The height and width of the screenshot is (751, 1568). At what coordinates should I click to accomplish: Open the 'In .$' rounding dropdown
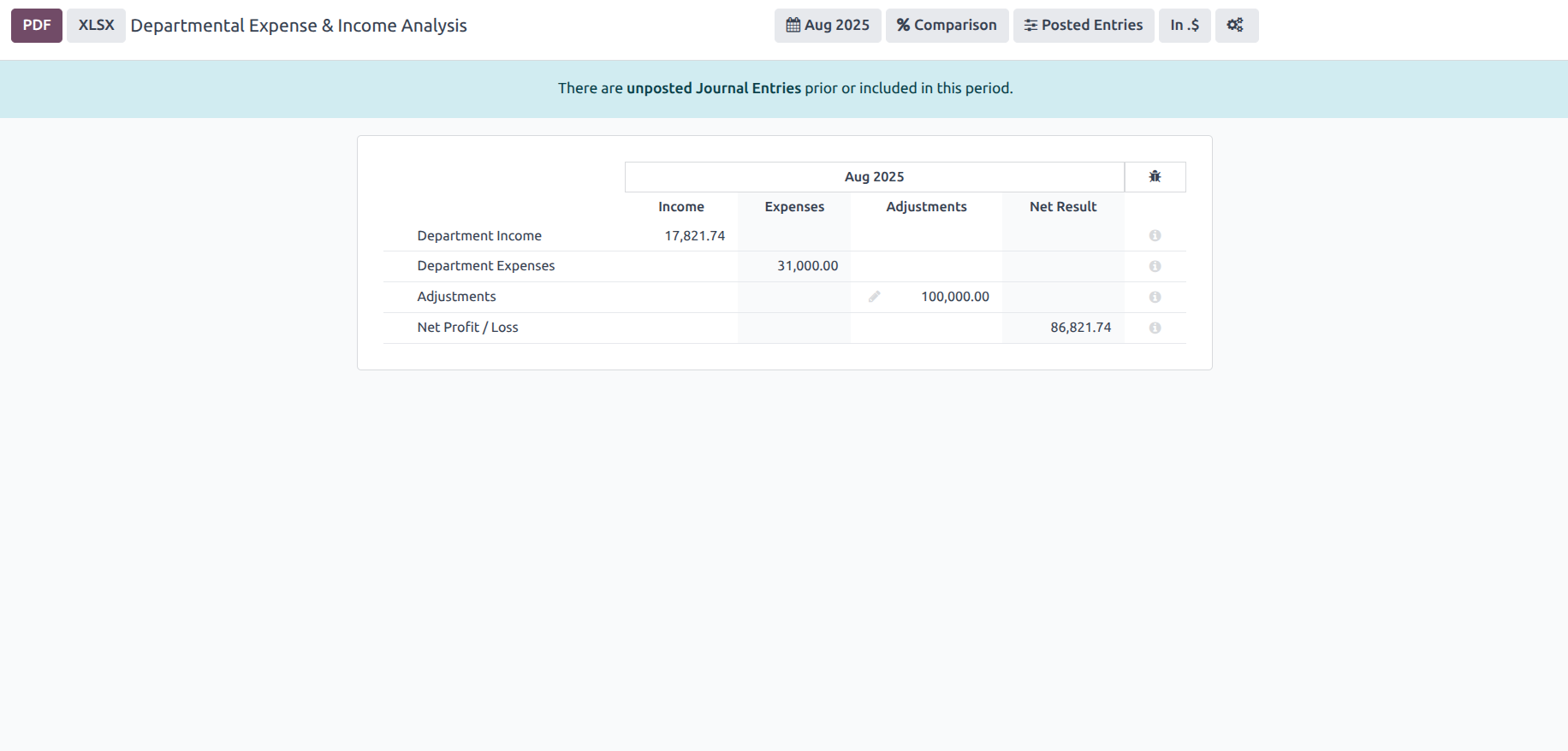[1185, 26]
